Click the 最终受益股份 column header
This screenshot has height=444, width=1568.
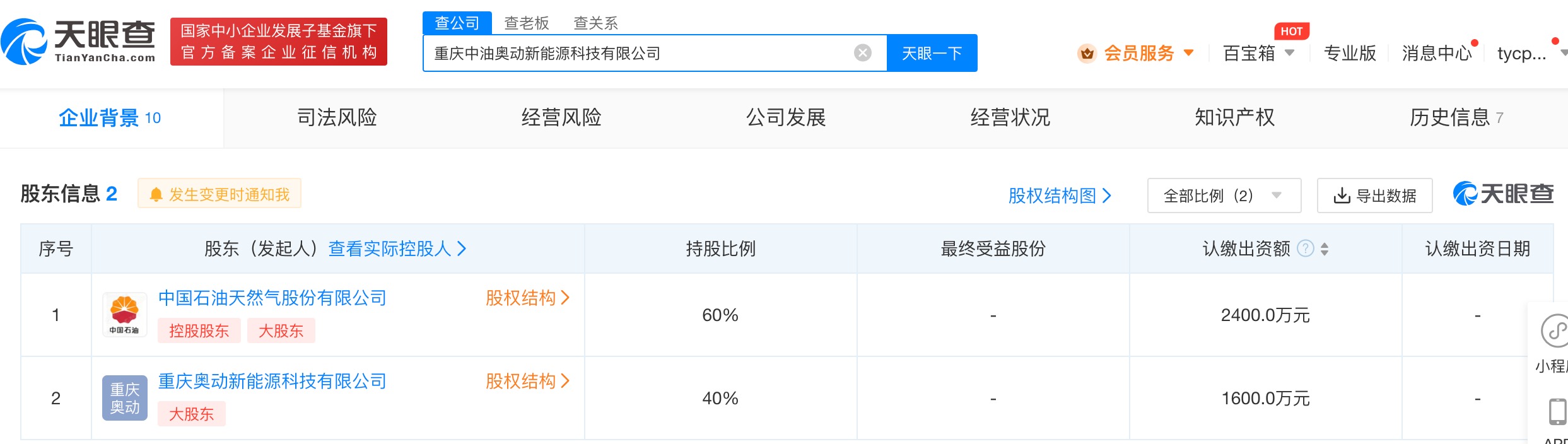[993, 248]
